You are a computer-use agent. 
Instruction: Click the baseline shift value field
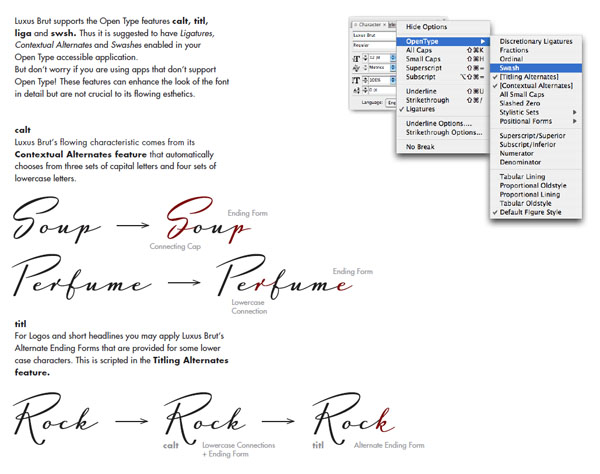(382, 90)
